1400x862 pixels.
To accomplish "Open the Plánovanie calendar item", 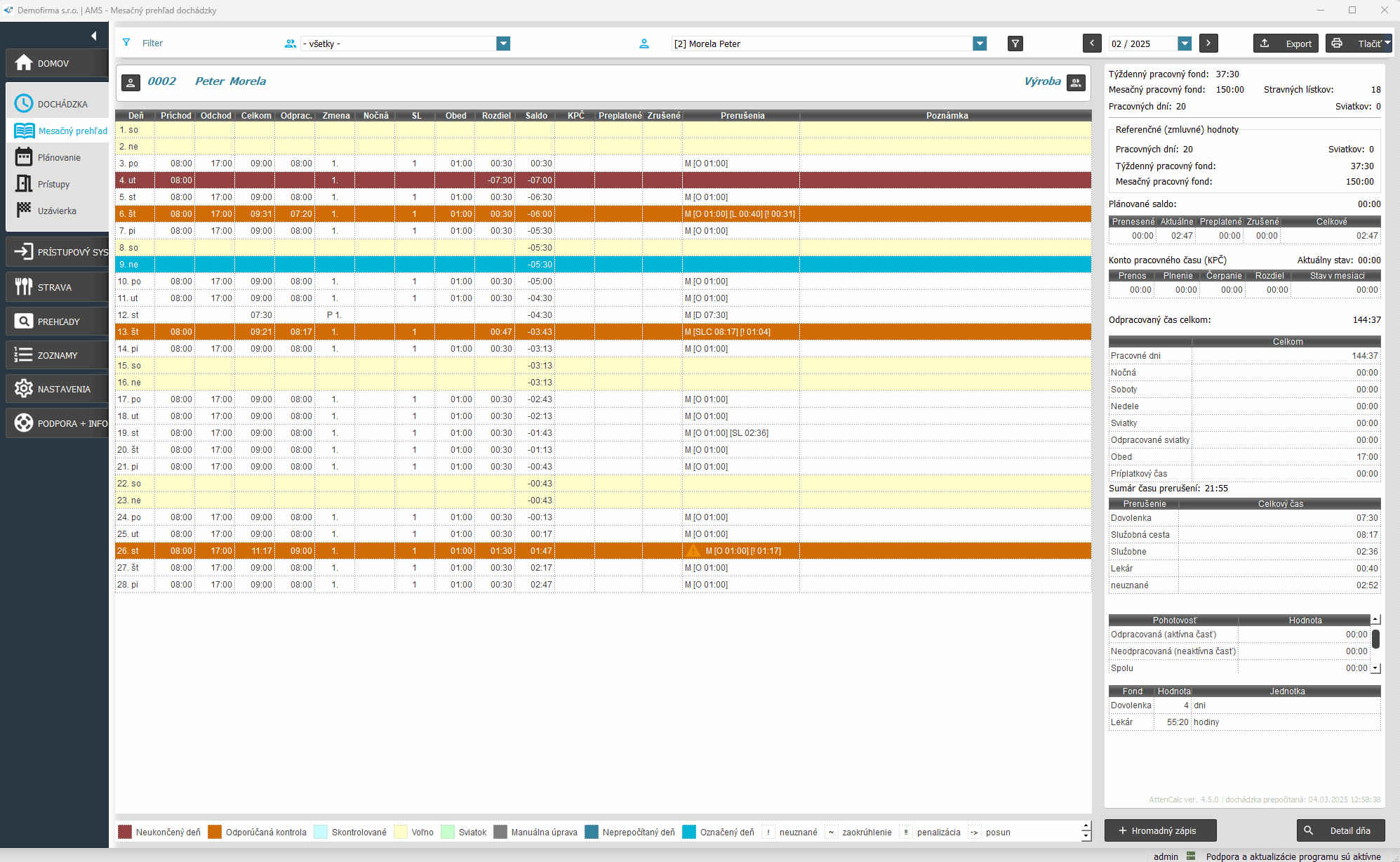I will (58, 157).
